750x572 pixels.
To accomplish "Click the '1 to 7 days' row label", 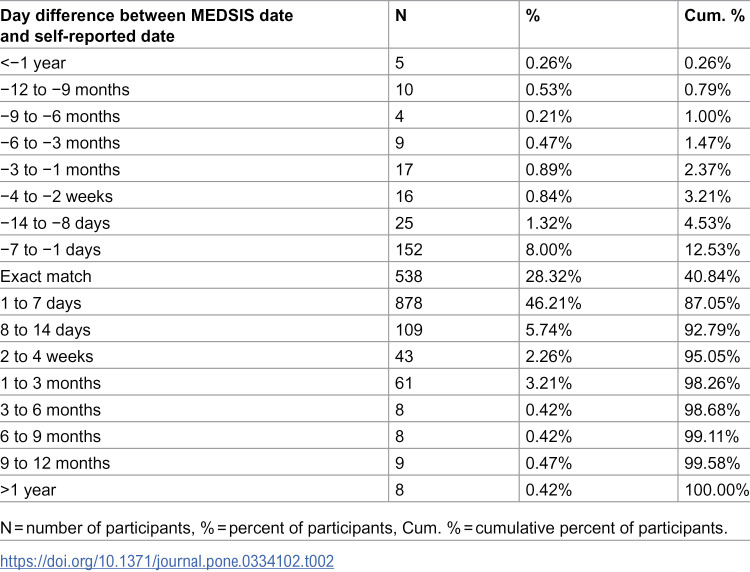I will (41, 303).
